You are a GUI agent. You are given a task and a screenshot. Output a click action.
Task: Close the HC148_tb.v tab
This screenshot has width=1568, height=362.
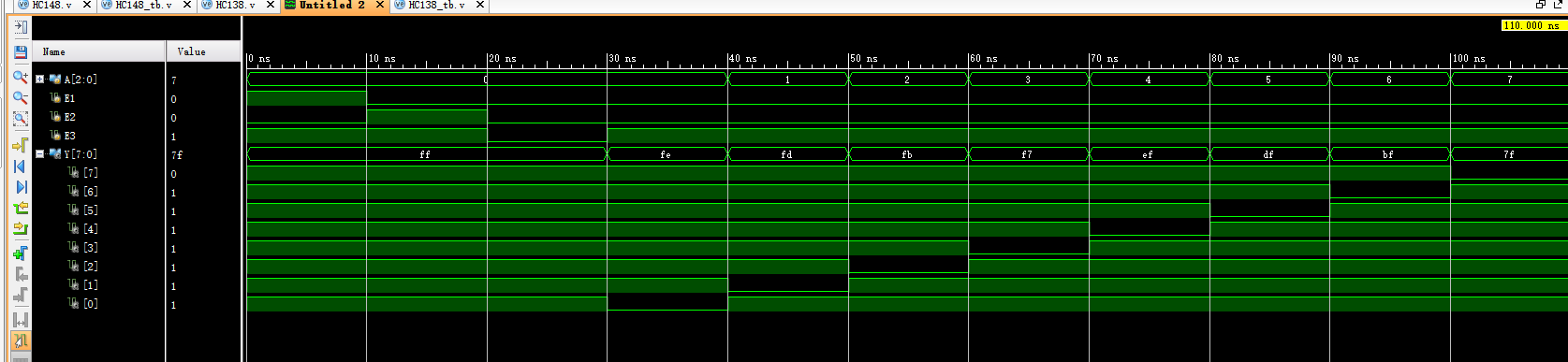click(186, 5)
